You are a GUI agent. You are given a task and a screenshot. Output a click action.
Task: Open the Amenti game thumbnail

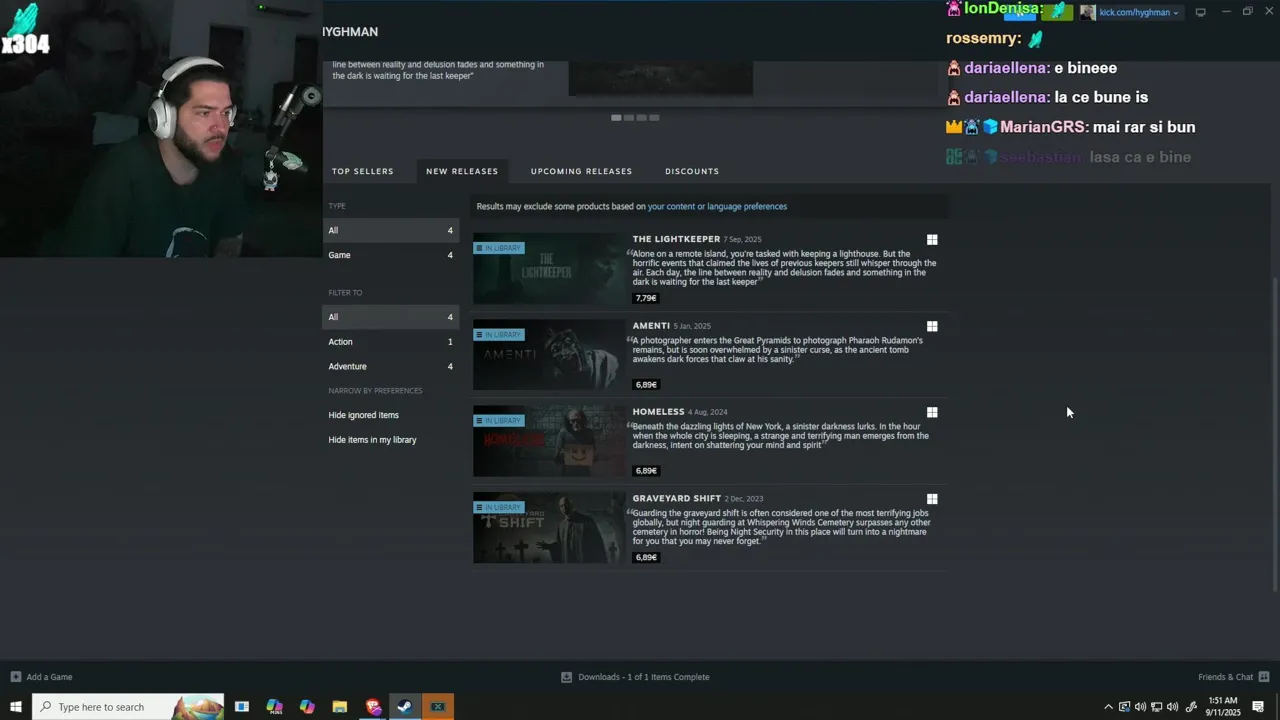(549, 355)
